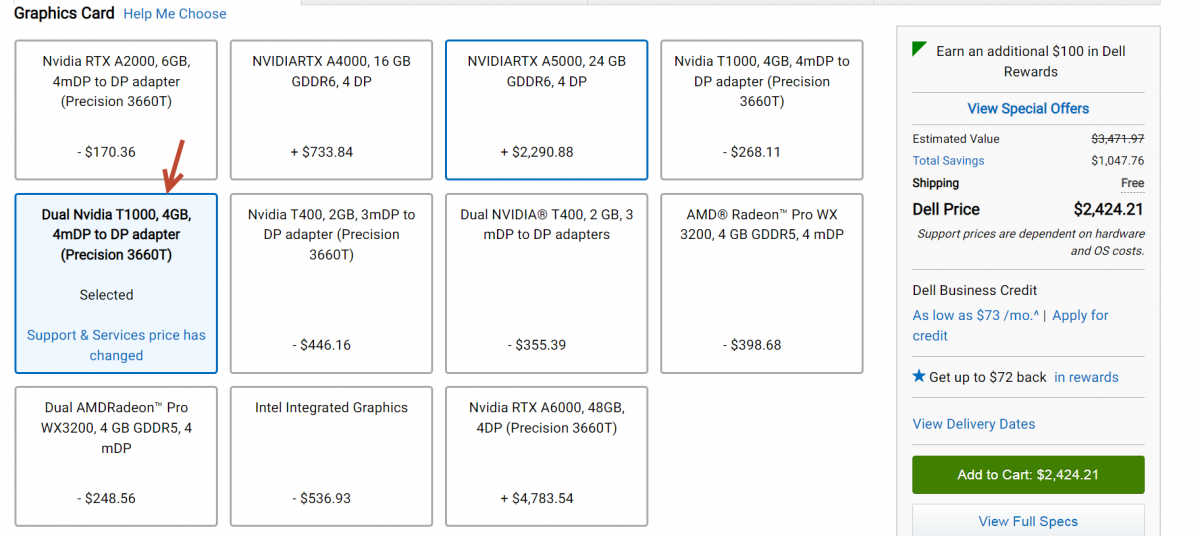The width and height of the screenshot is (1200, 536).
Task: Select Nvidia RTX A6000 48GB option
Action: tap(547, 456)
